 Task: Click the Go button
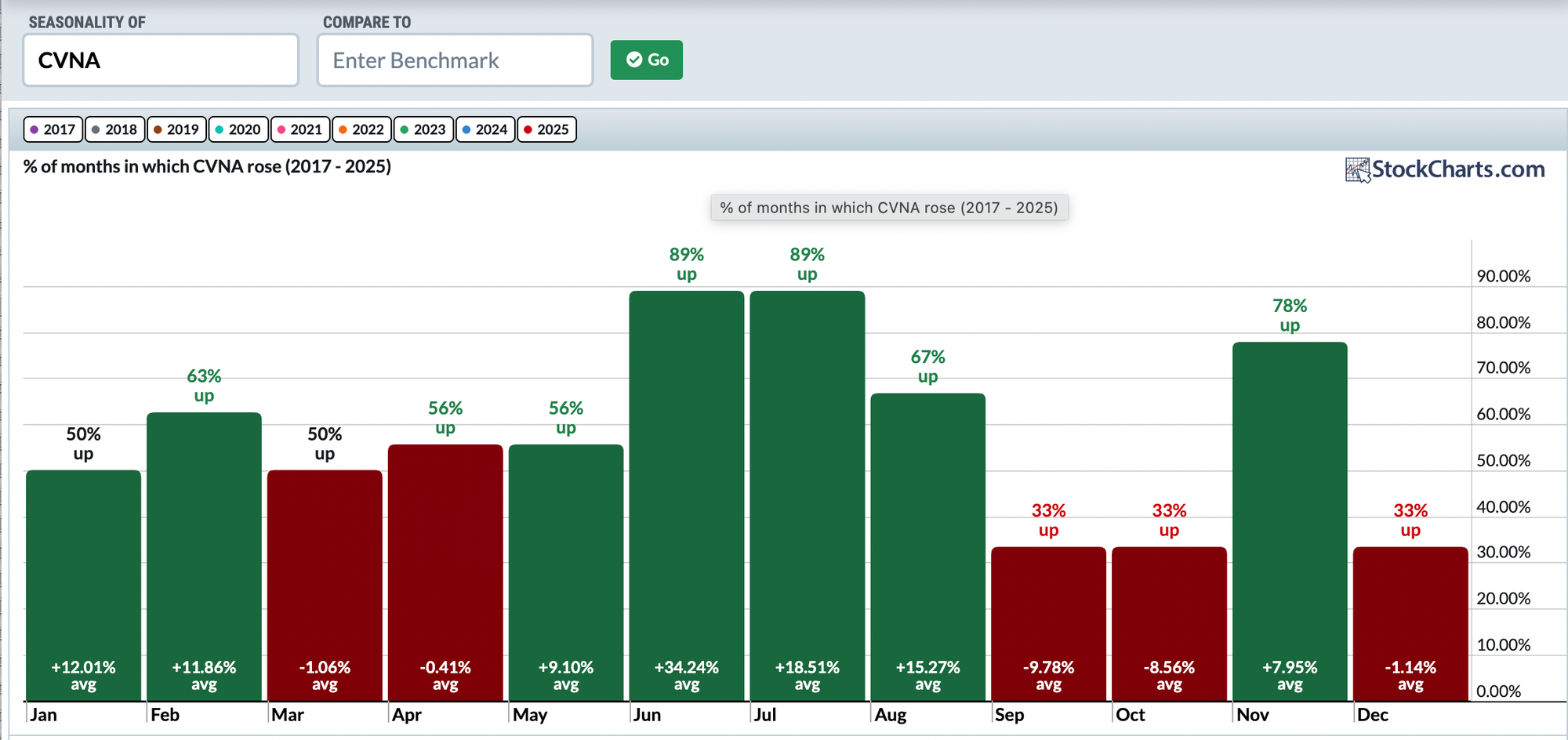[x=646, y=60]
